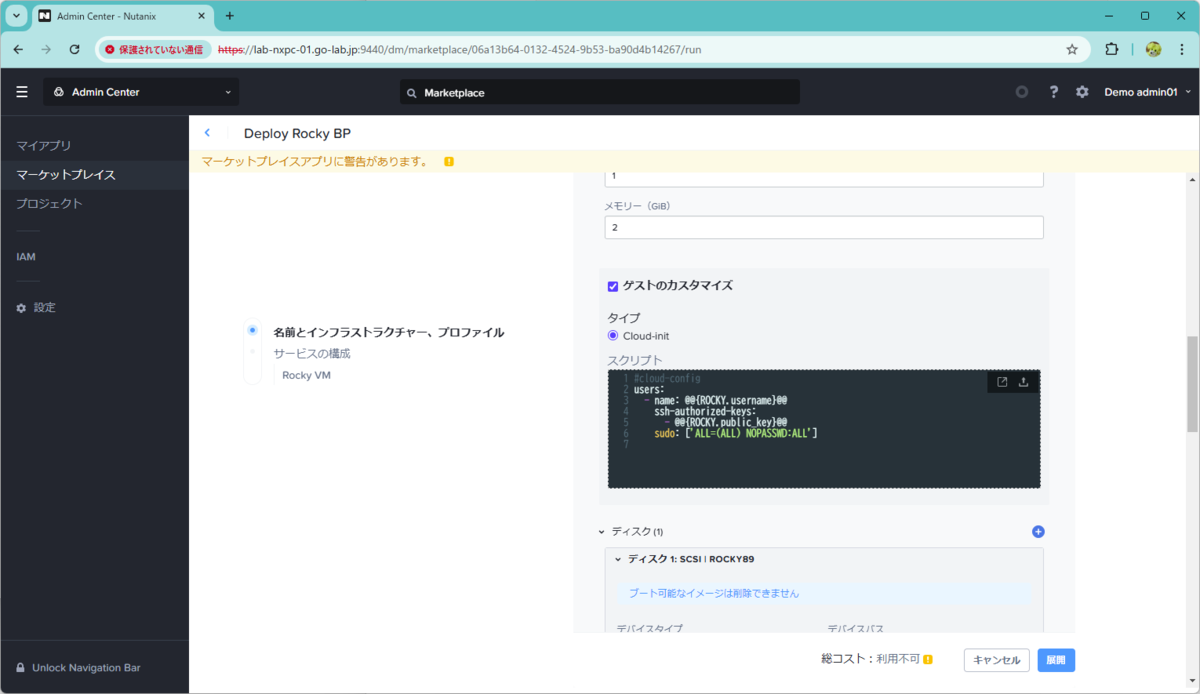Open IAM in the sidebar
This screenshot has height=694, width=1200.
point(26,257)
